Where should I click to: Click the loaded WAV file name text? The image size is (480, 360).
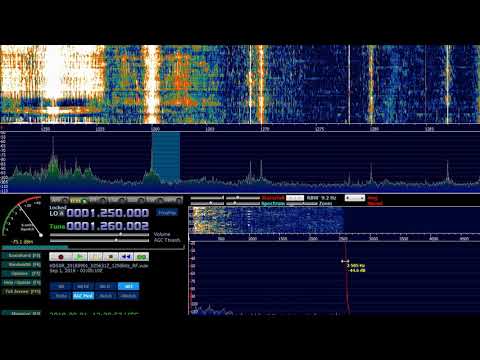click(x=99, y=266)
